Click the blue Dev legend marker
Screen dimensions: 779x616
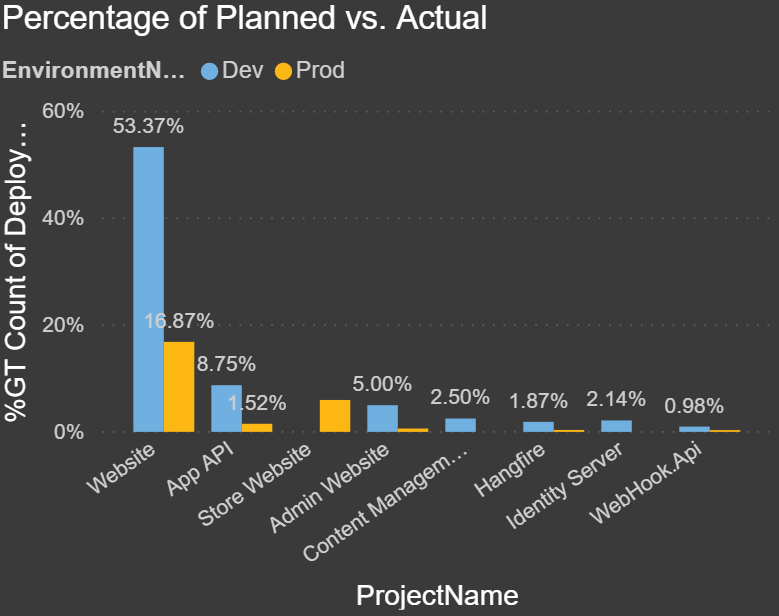click(x=209, y=71)
